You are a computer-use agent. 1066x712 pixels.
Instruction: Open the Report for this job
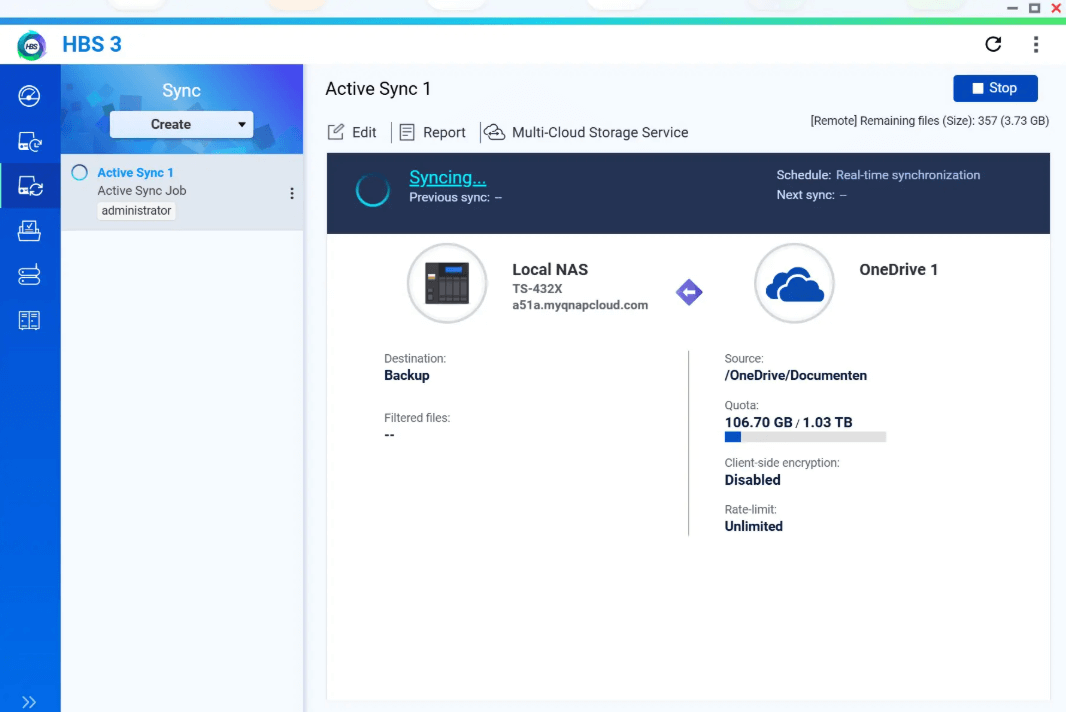tap(433, 132)
